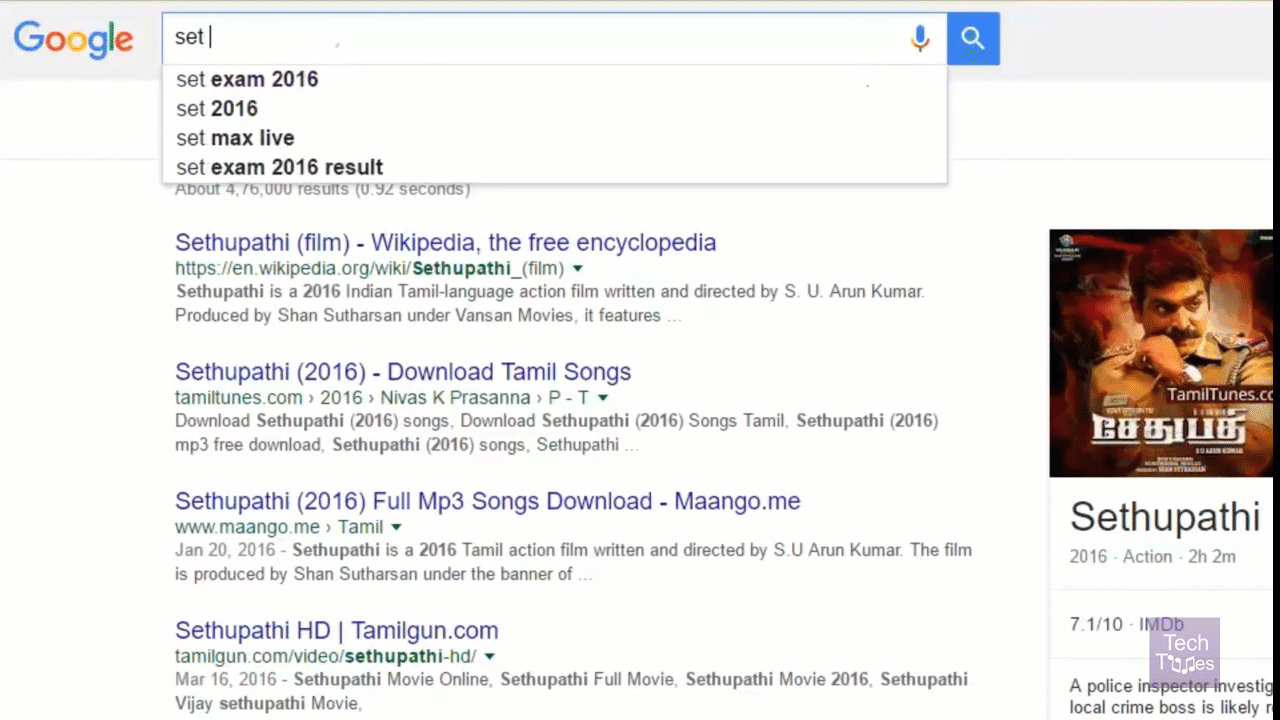The width and height of the screenshot is (1280, 720).
Task: Open the 'Sethupathi HD | Tamilgun.com' link
Action: pos(336,630)
